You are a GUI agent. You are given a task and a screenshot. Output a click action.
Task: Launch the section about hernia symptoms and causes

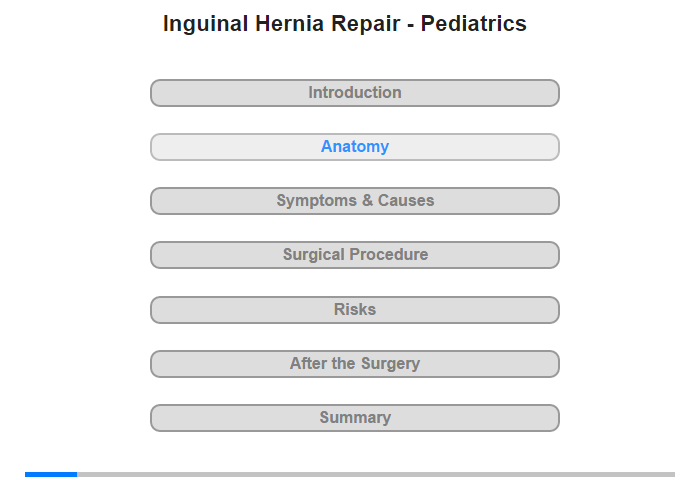(354, 201)
